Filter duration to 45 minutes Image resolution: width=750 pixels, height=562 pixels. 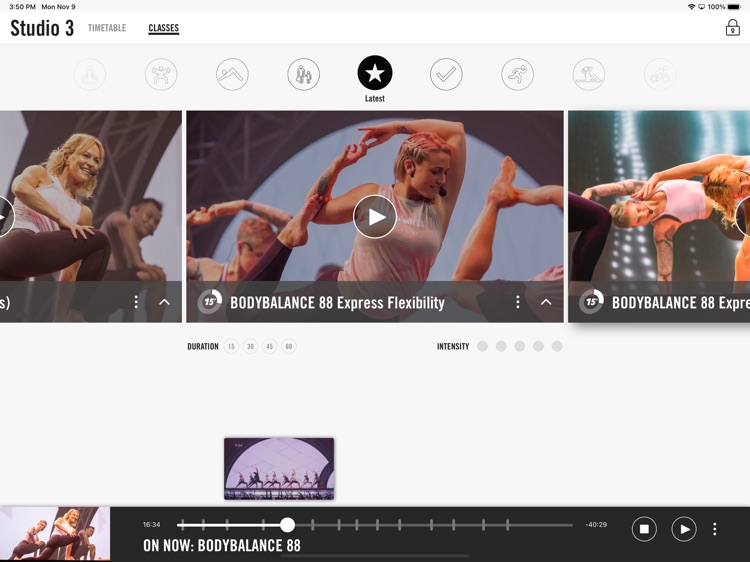tap(269, 346)
